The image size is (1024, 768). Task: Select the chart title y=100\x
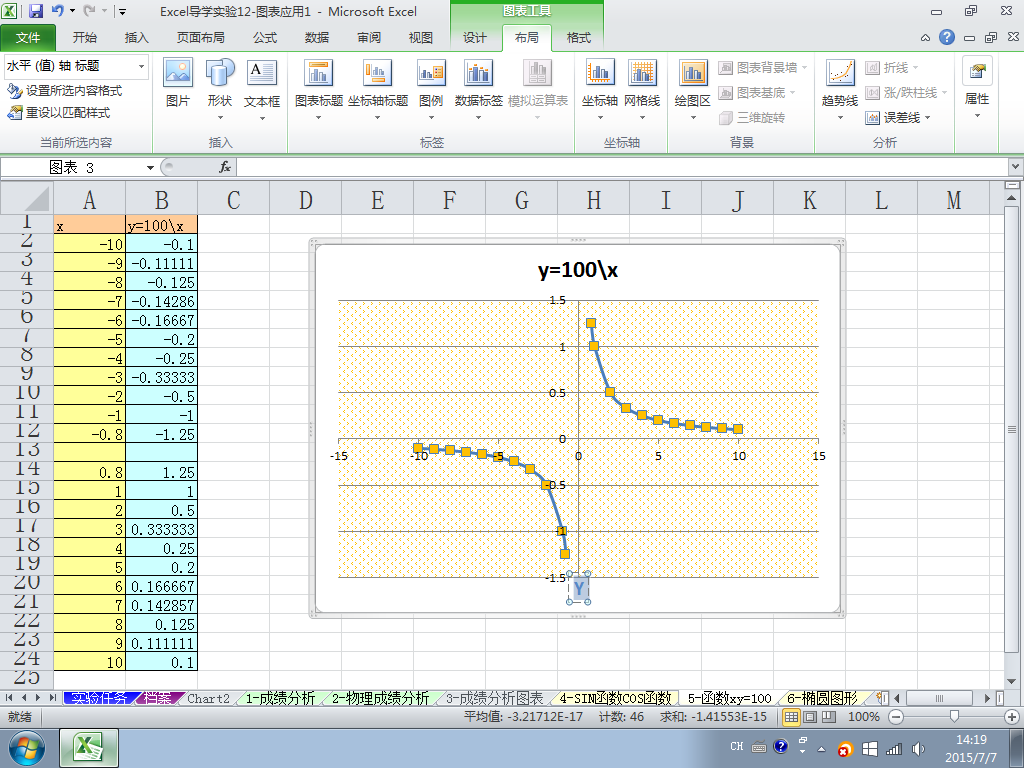(x=578, y=270)
